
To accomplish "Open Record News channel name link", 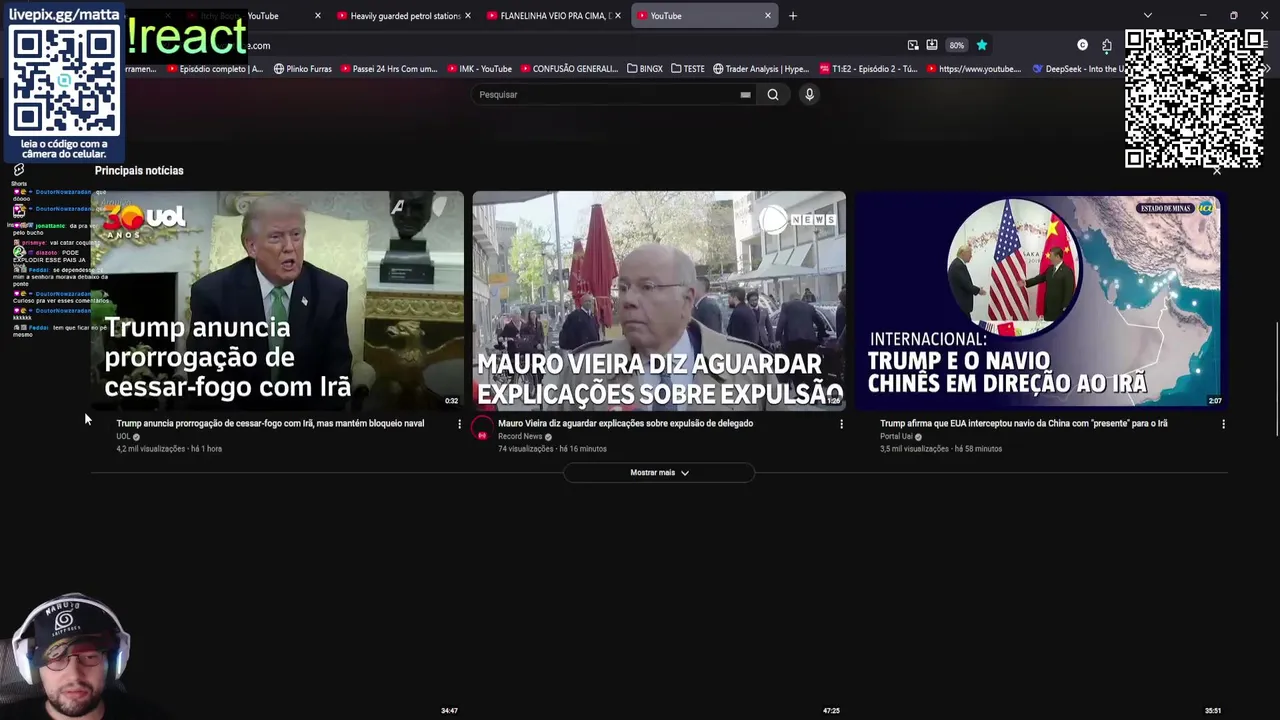I will (520, 437).
